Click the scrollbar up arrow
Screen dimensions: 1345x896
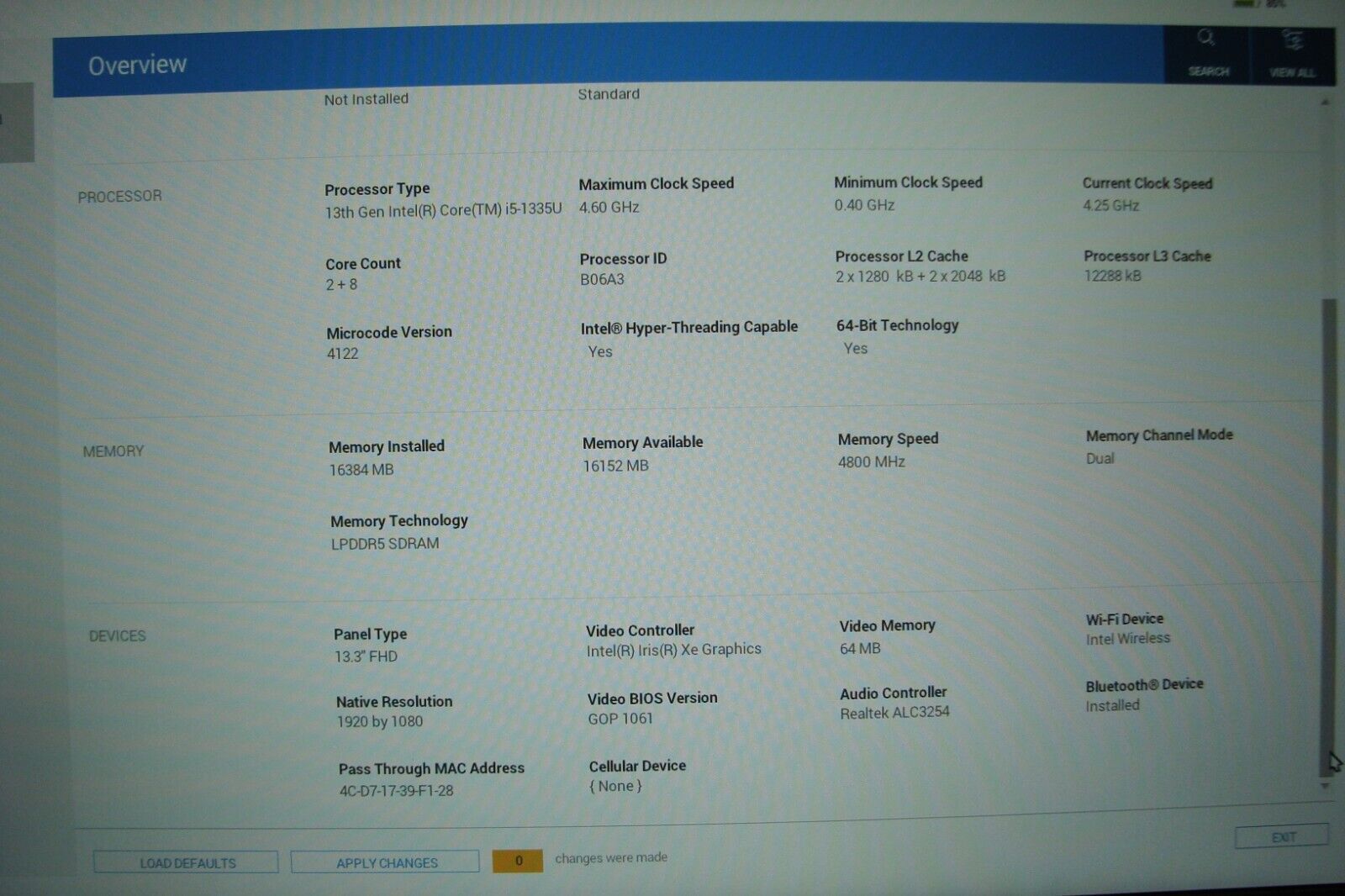(x=1324, y=103)
